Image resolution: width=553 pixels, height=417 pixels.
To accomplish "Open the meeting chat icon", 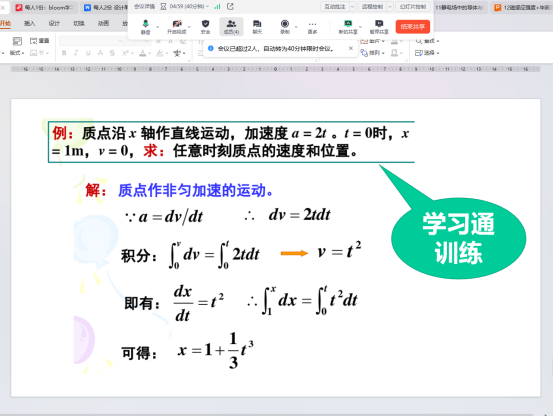I will [x=257, y=27].
